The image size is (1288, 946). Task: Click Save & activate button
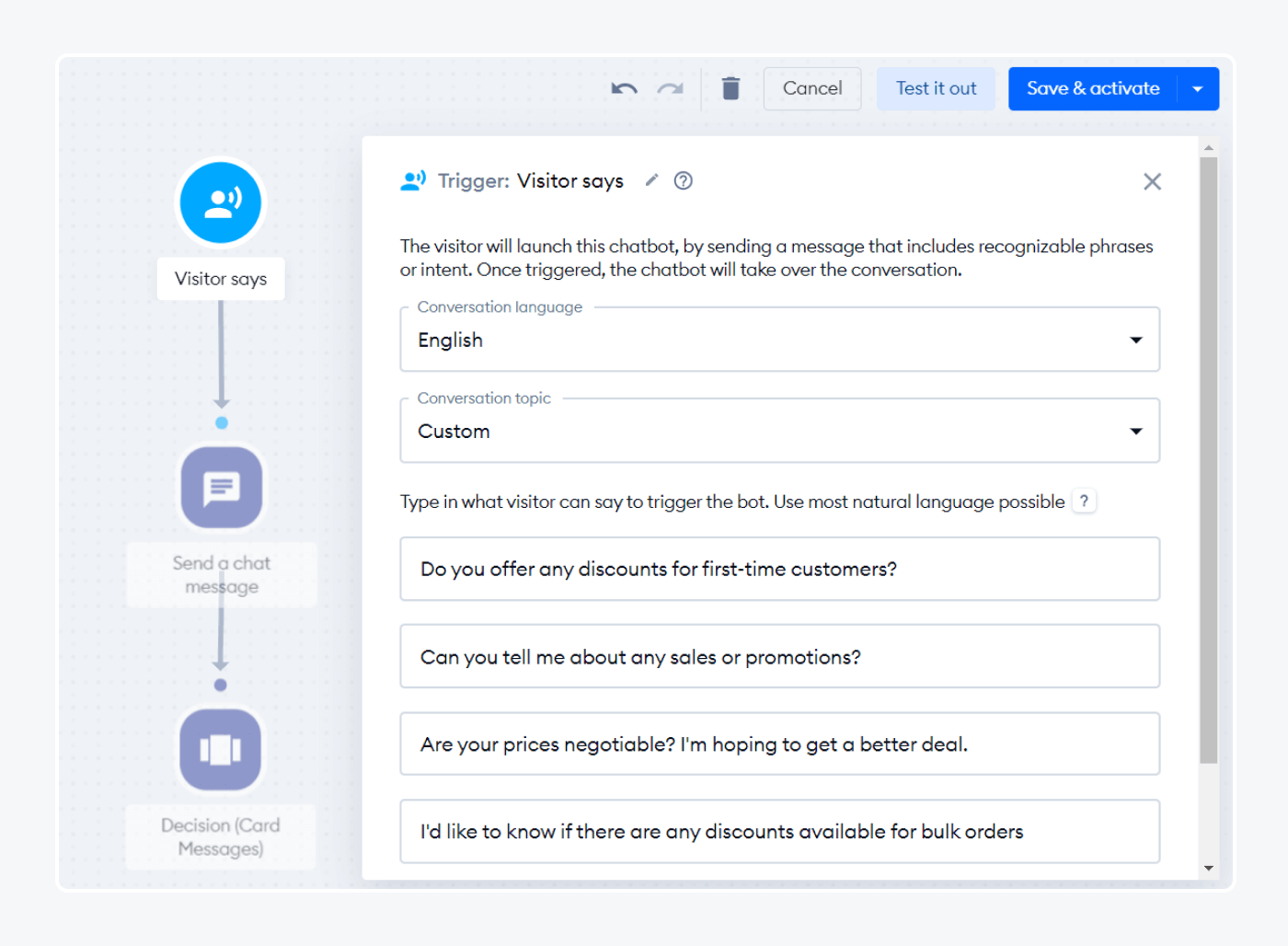(1092, 88)
